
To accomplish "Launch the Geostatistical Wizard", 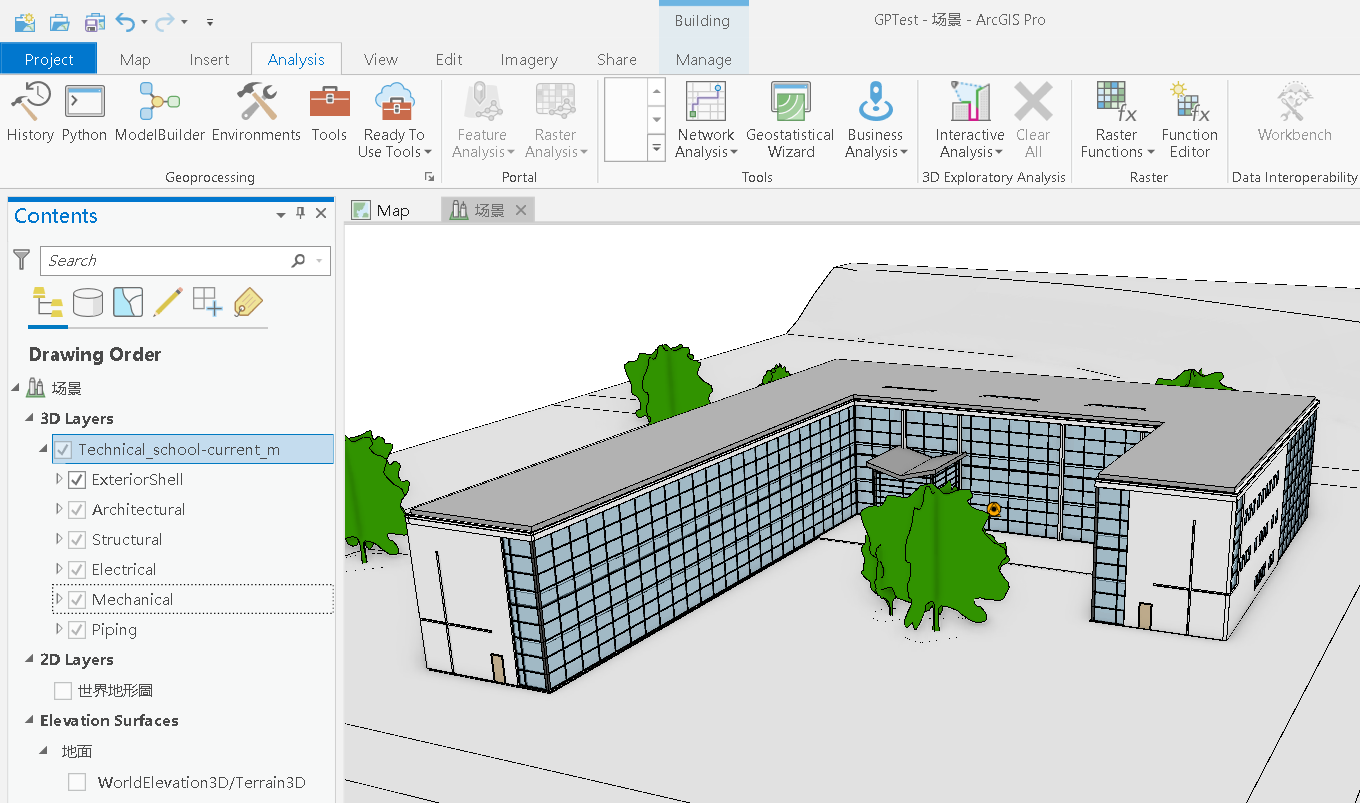I will click(x=791, y=118).
